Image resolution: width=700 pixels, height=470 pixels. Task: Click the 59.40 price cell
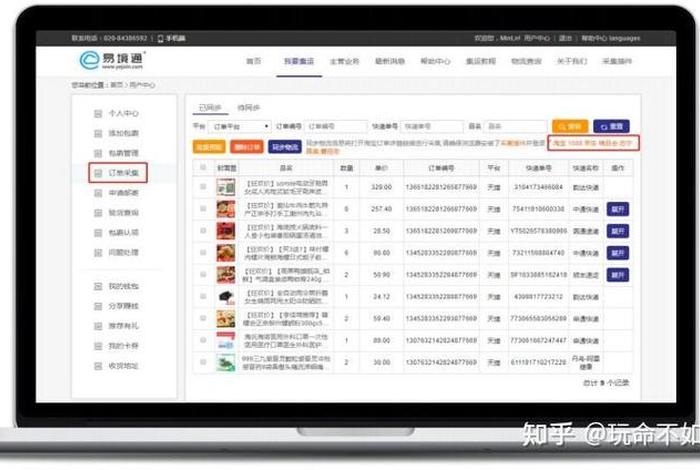(381, 319)
